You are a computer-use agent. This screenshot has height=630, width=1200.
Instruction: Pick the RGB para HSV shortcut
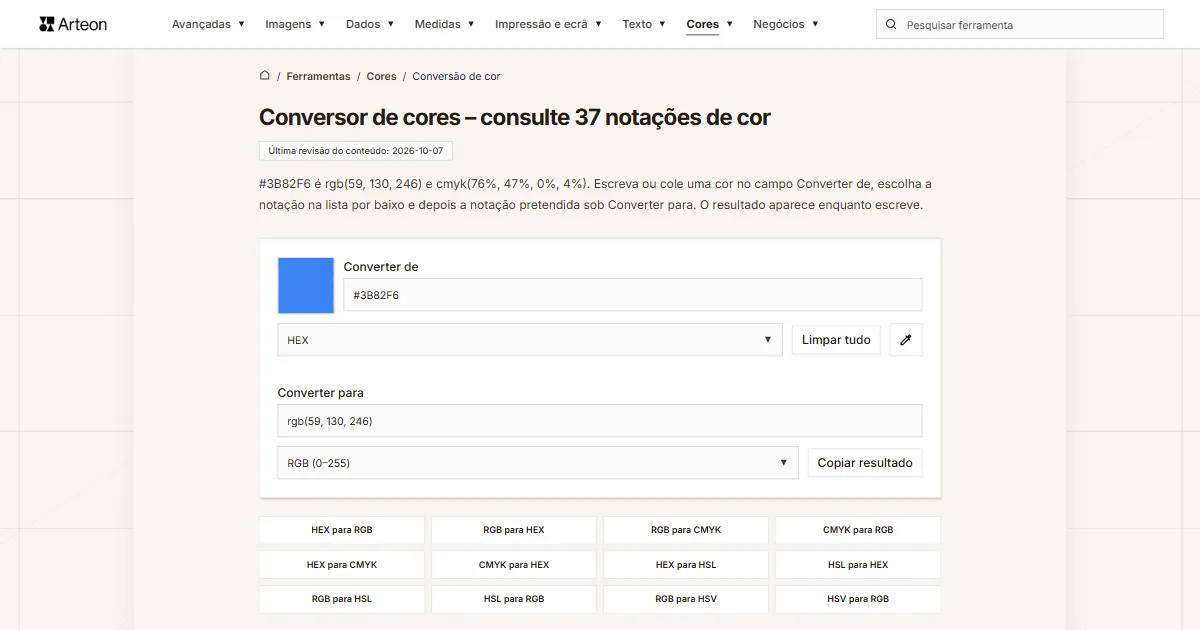(x=686, y=599)
